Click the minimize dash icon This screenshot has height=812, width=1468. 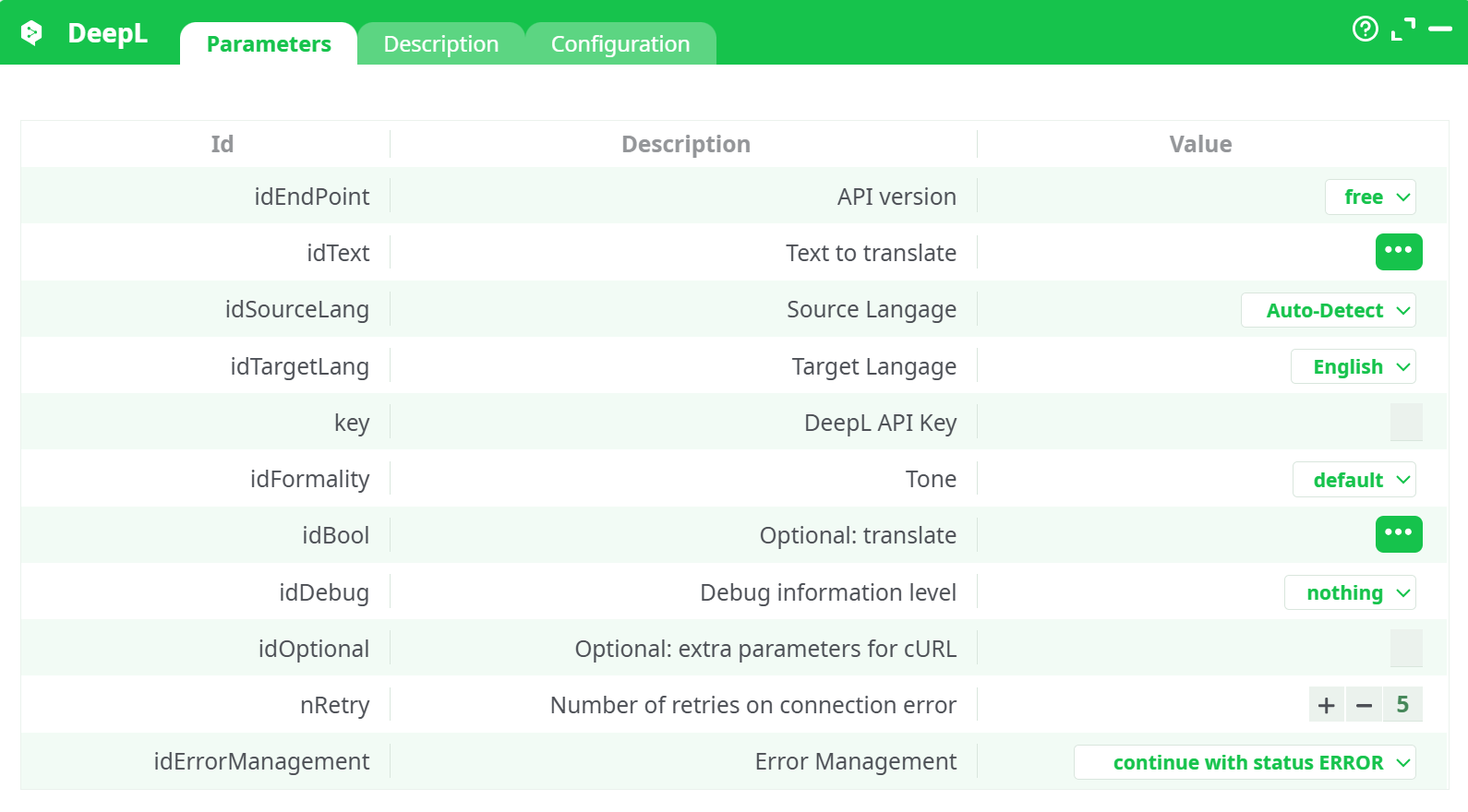(1440, 30)
